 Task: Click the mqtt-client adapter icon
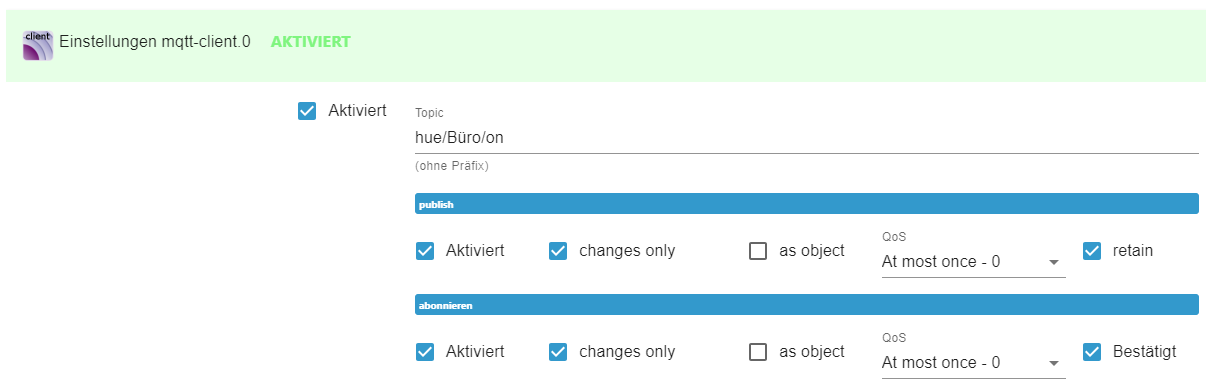click(38, 44)
